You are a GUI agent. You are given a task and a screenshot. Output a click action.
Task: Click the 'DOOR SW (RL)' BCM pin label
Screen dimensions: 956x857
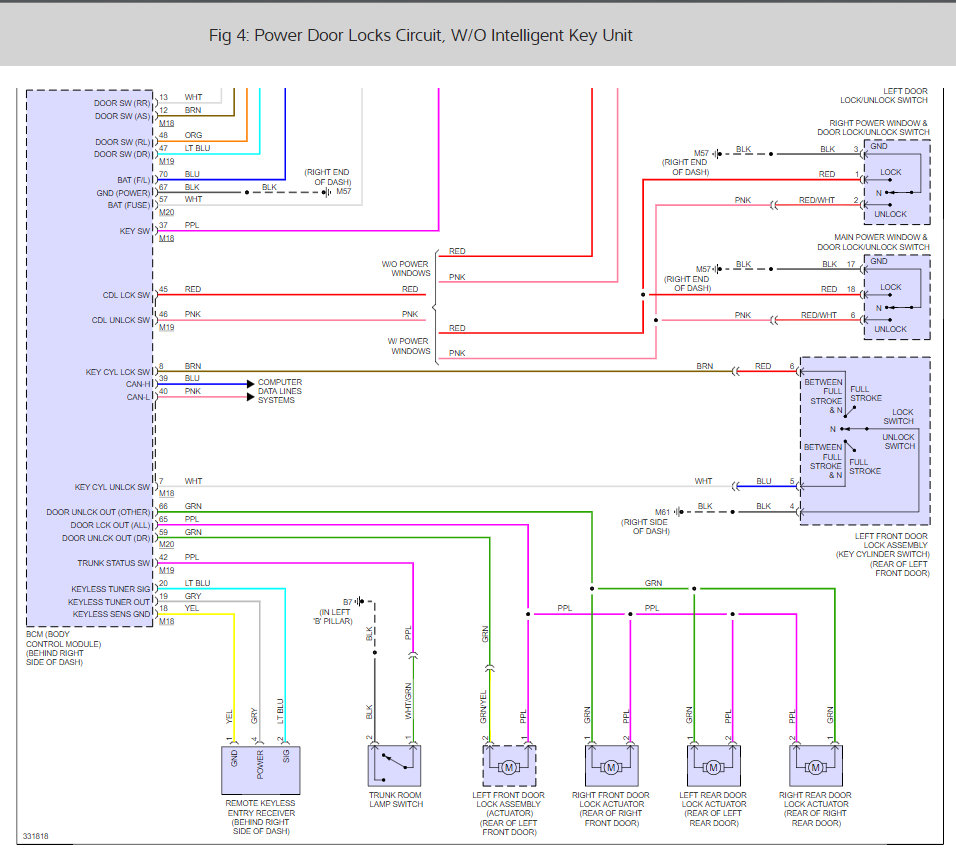pyautogui.click(x=123, y=142)
